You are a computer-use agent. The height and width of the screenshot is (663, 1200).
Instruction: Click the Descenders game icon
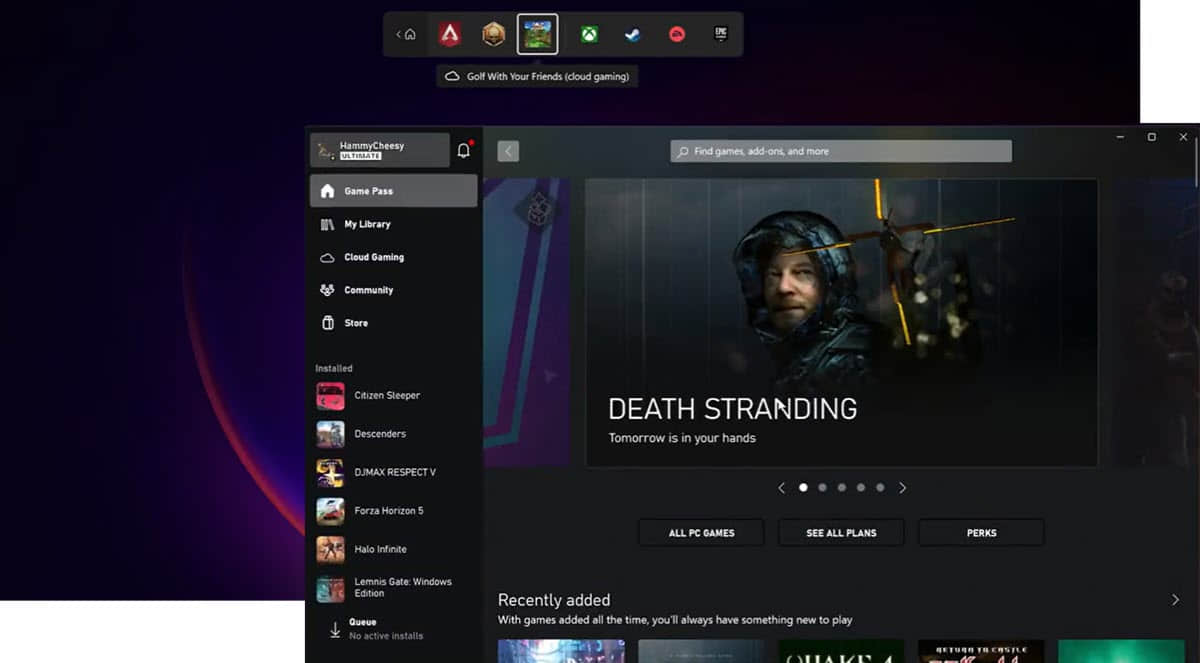click(x=330, y=434)
